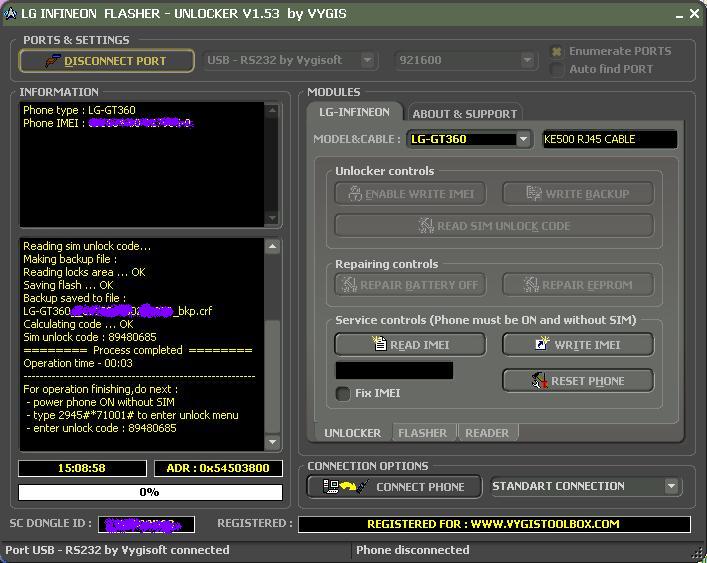Toggle Enumerate PORTS checkbox
This screenshot has height=563, width=707.
557,52
